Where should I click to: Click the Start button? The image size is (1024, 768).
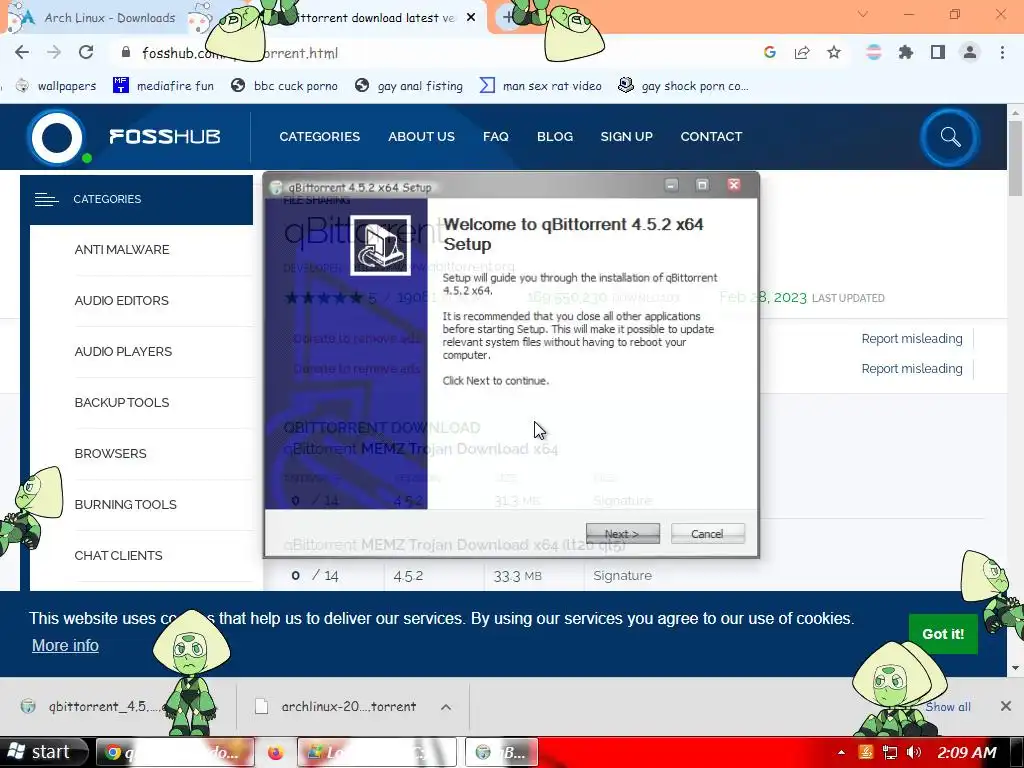(43, 752)
